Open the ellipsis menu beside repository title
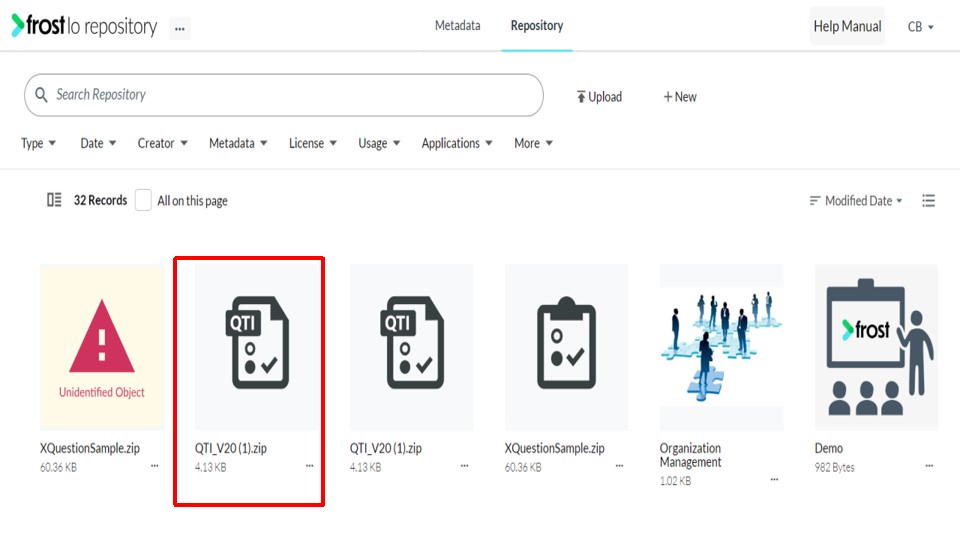 [179, 28]
